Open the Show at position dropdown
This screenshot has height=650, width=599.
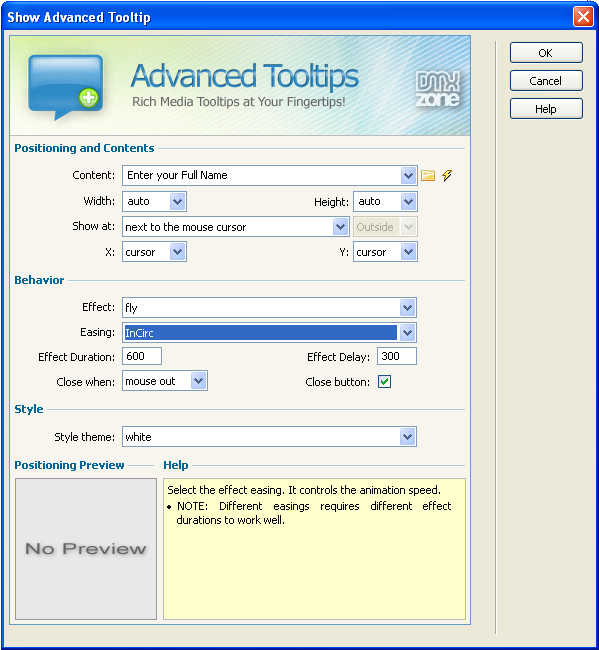(x=340, y=227)
